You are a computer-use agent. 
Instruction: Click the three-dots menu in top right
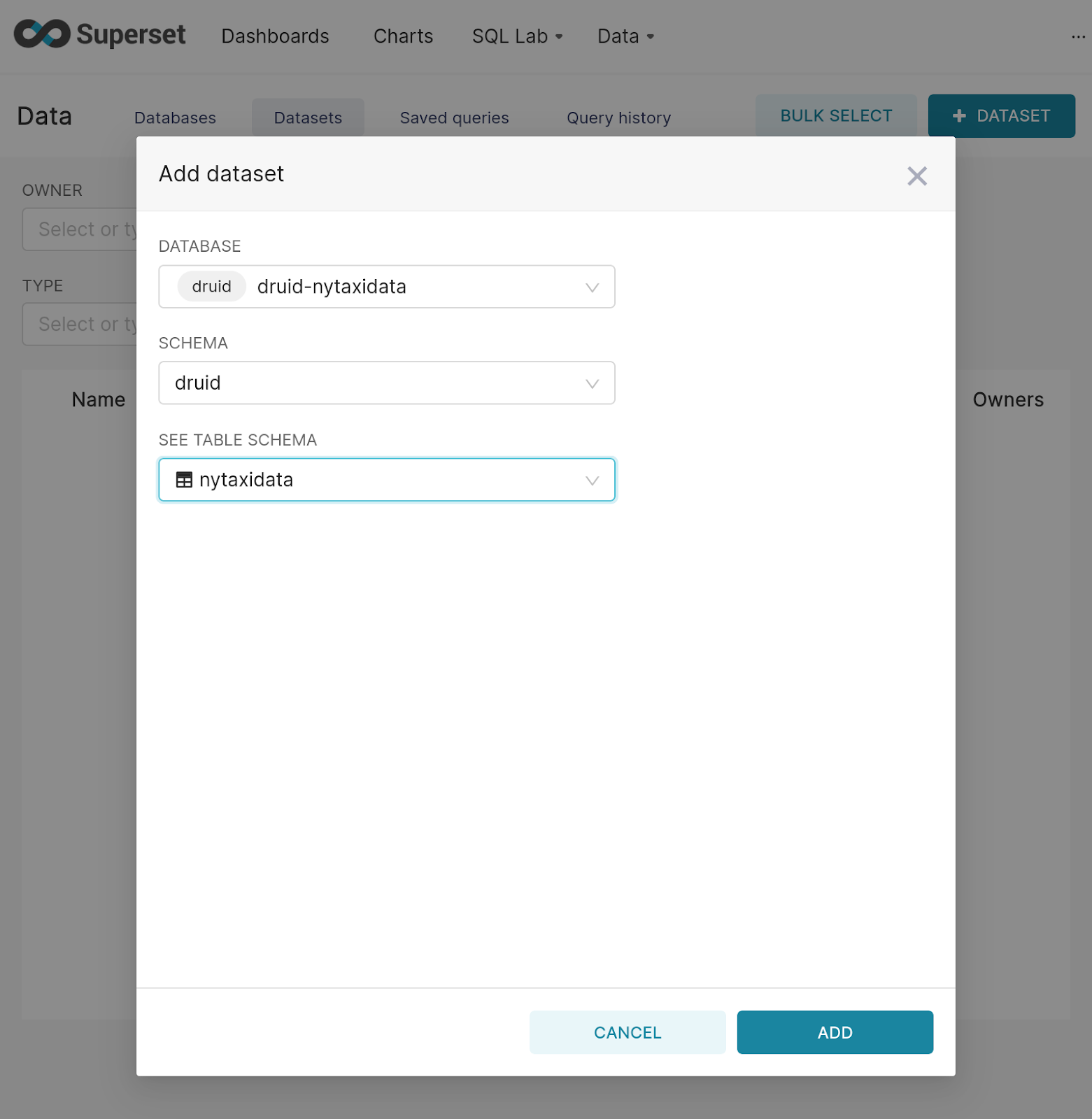click(1077, 36)
